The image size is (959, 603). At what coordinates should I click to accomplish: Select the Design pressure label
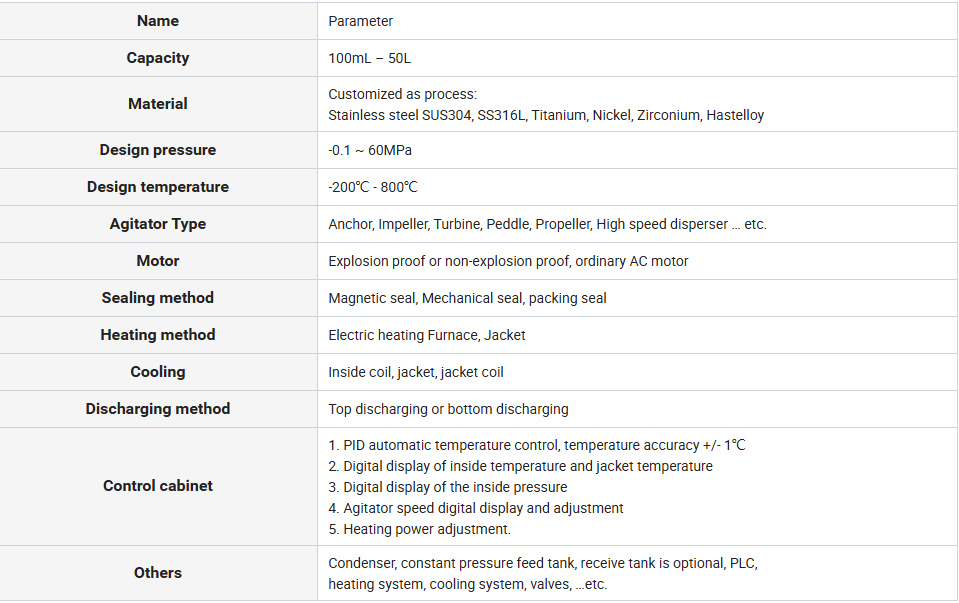158,150
